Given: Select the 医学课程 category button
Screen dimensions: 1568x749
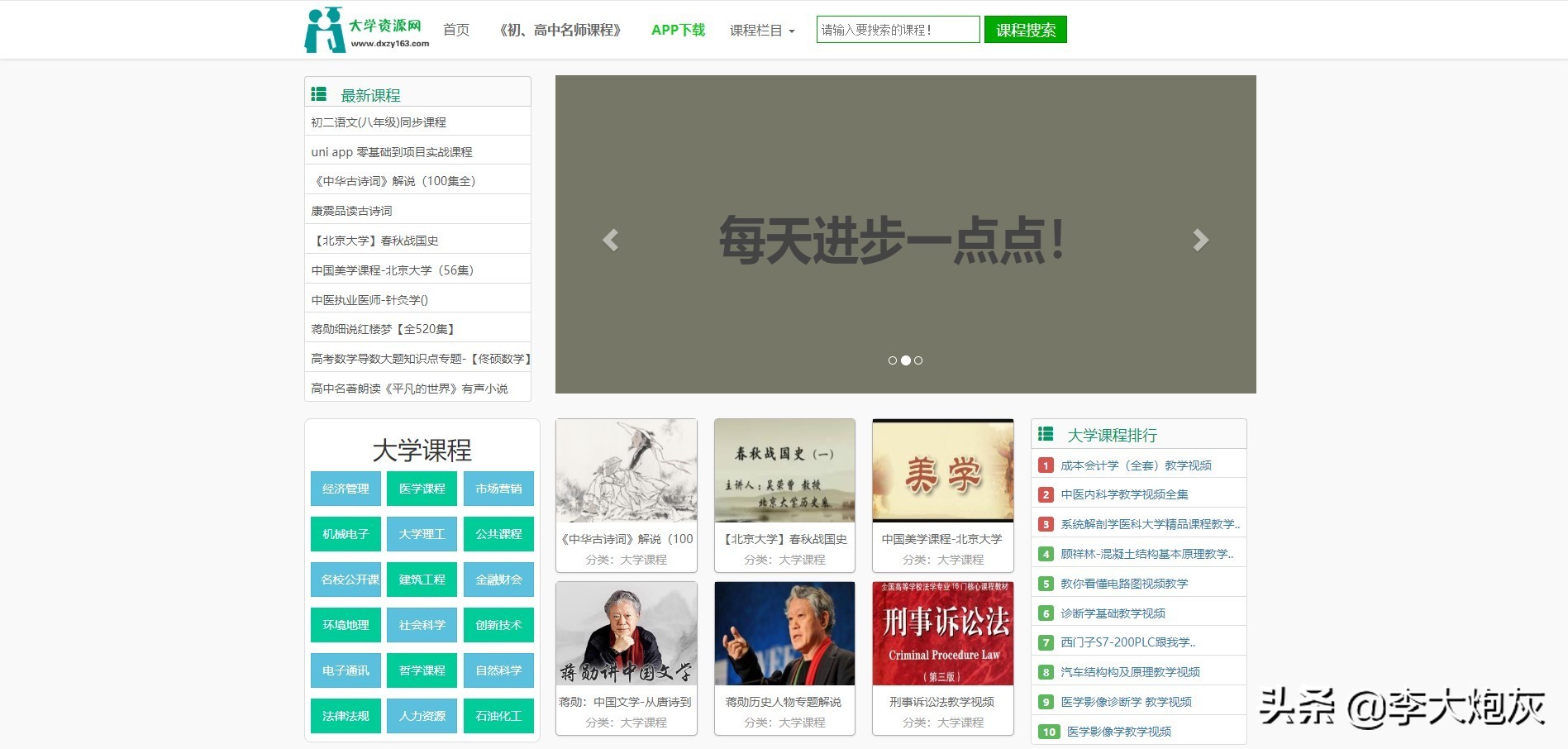Looking at the screenshot, I should (422, 489).
